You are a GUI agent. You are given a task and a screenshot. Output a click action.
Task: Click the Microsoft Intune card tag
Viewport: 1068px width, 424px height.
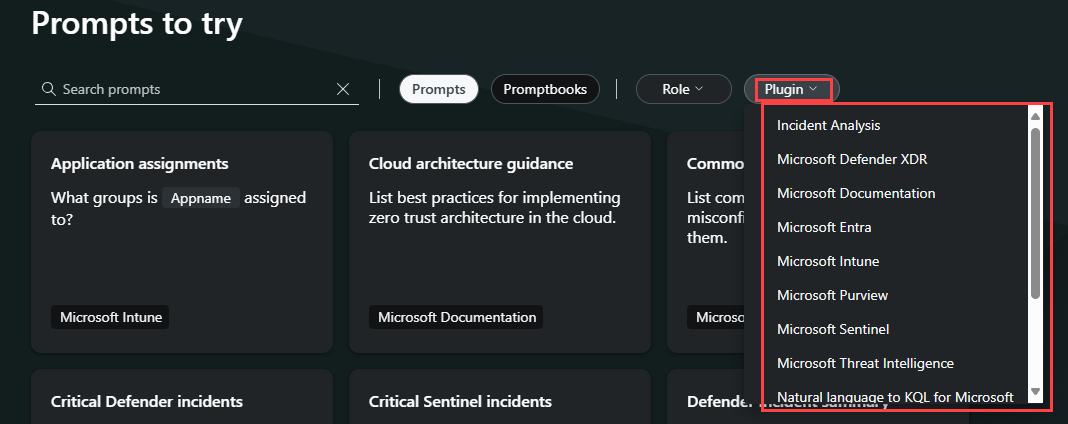(x=110, y=317)
